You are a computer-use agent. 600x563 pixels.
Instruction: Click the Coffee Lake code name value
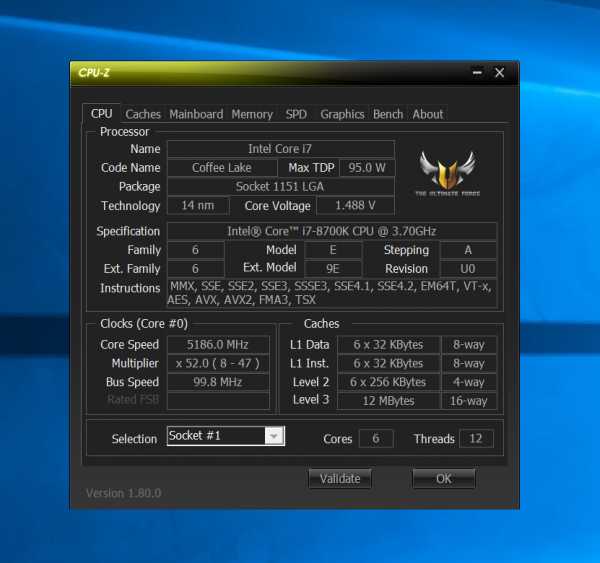coord(222,168)
